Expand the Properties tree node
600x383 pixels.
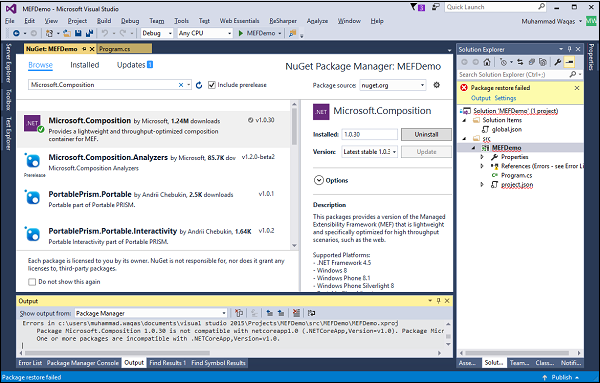point(482,157)
